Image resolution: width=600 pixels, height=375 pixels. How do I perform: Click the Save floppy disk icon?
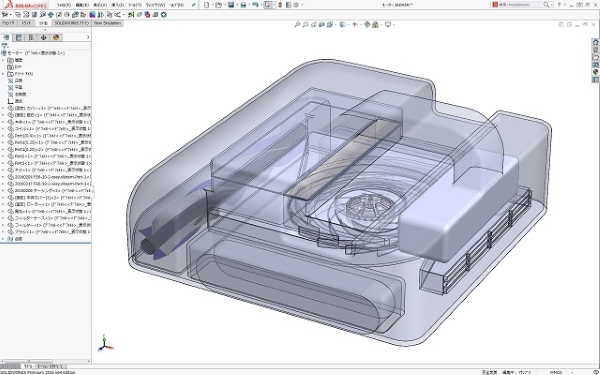click(231, 5)
